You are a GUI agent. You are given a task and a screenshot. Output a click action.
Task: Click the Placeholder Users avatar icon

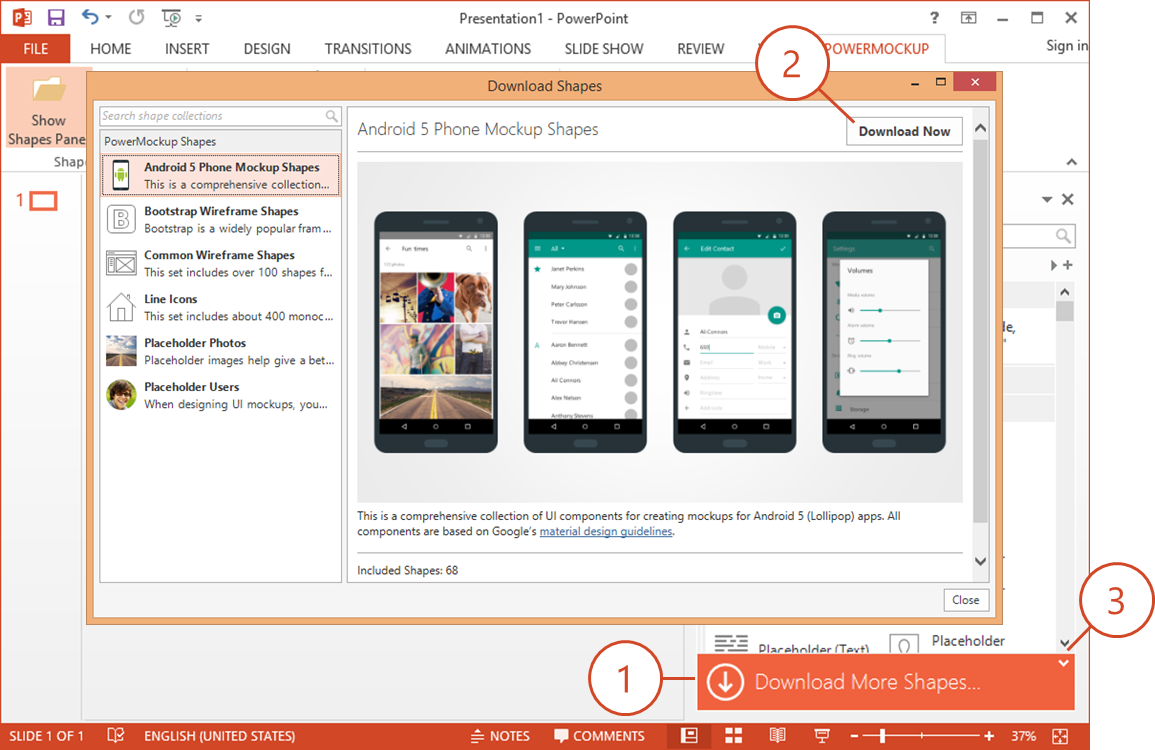click(121, 395)
